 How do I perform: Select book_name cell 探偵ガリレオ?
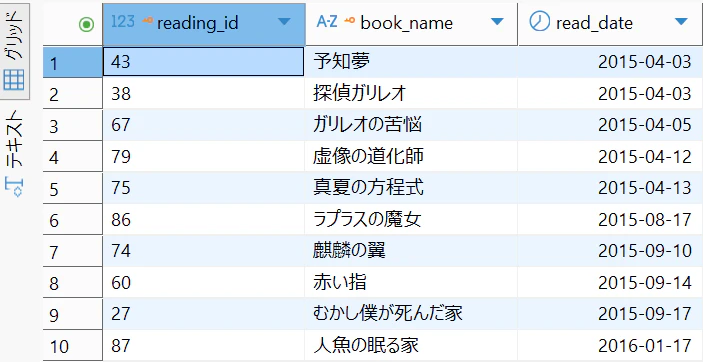[412, 93]
